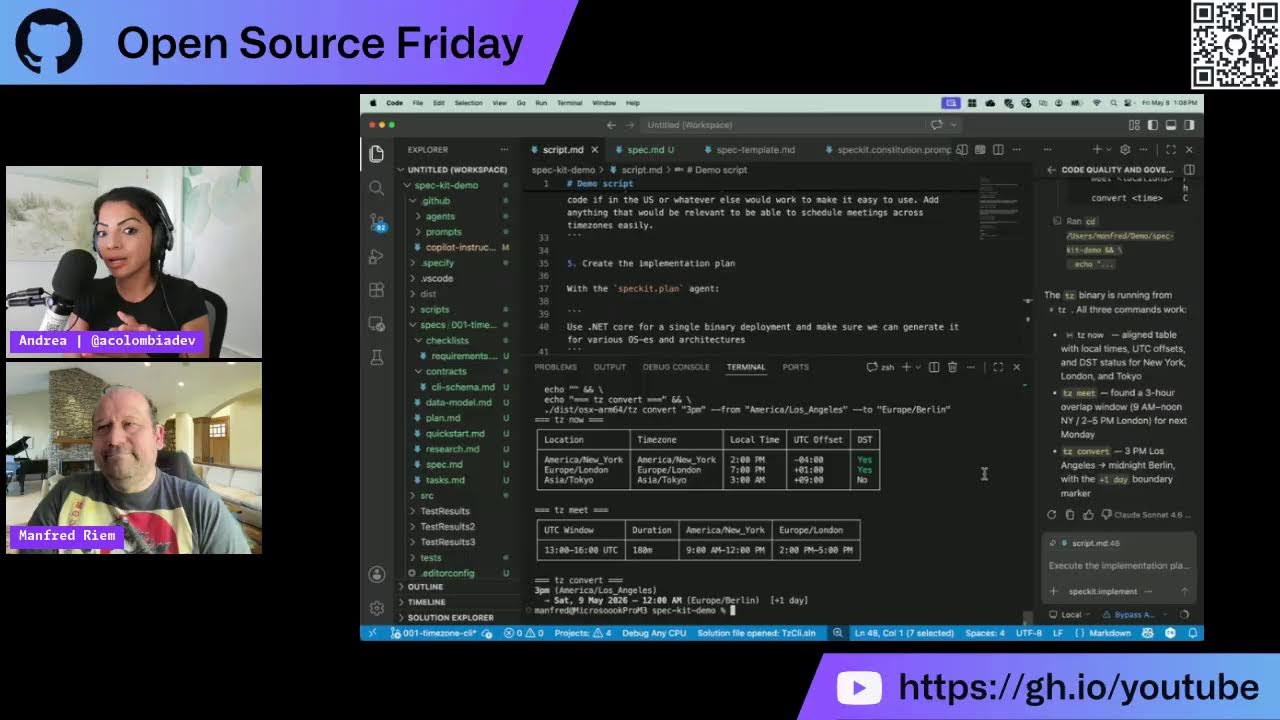Image resolution: width=1280 pixels, height=720 pixels.
Task: Open the Manage gear in activity bar
Action: [376, 607]
